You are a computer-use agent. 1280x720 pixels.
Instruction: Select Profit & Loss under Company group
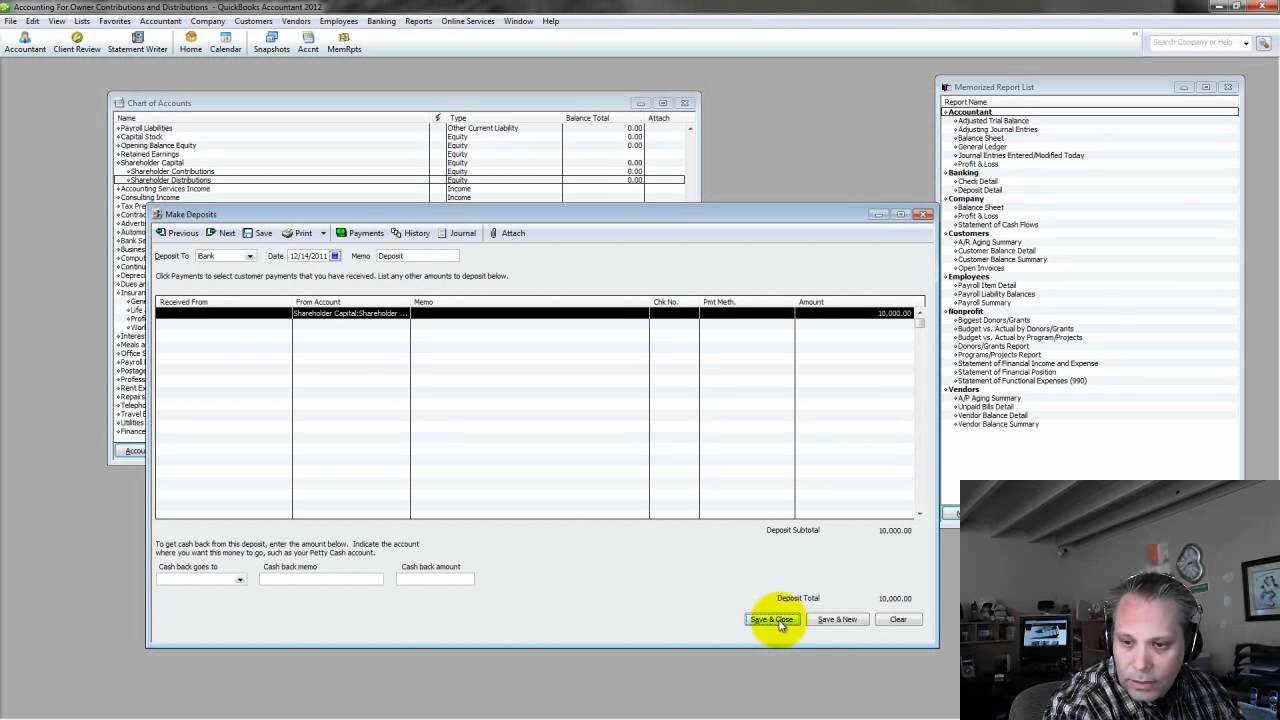click(978, 216)
